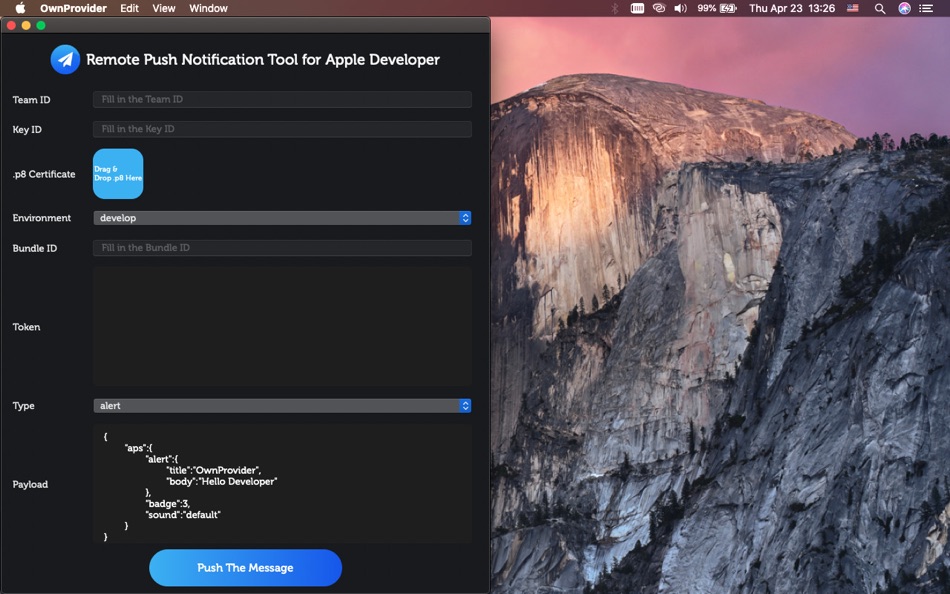This screenshot has width=950, height=594.
Task: Click the Remote Push Notification Tool title
Action: [263, 60]
